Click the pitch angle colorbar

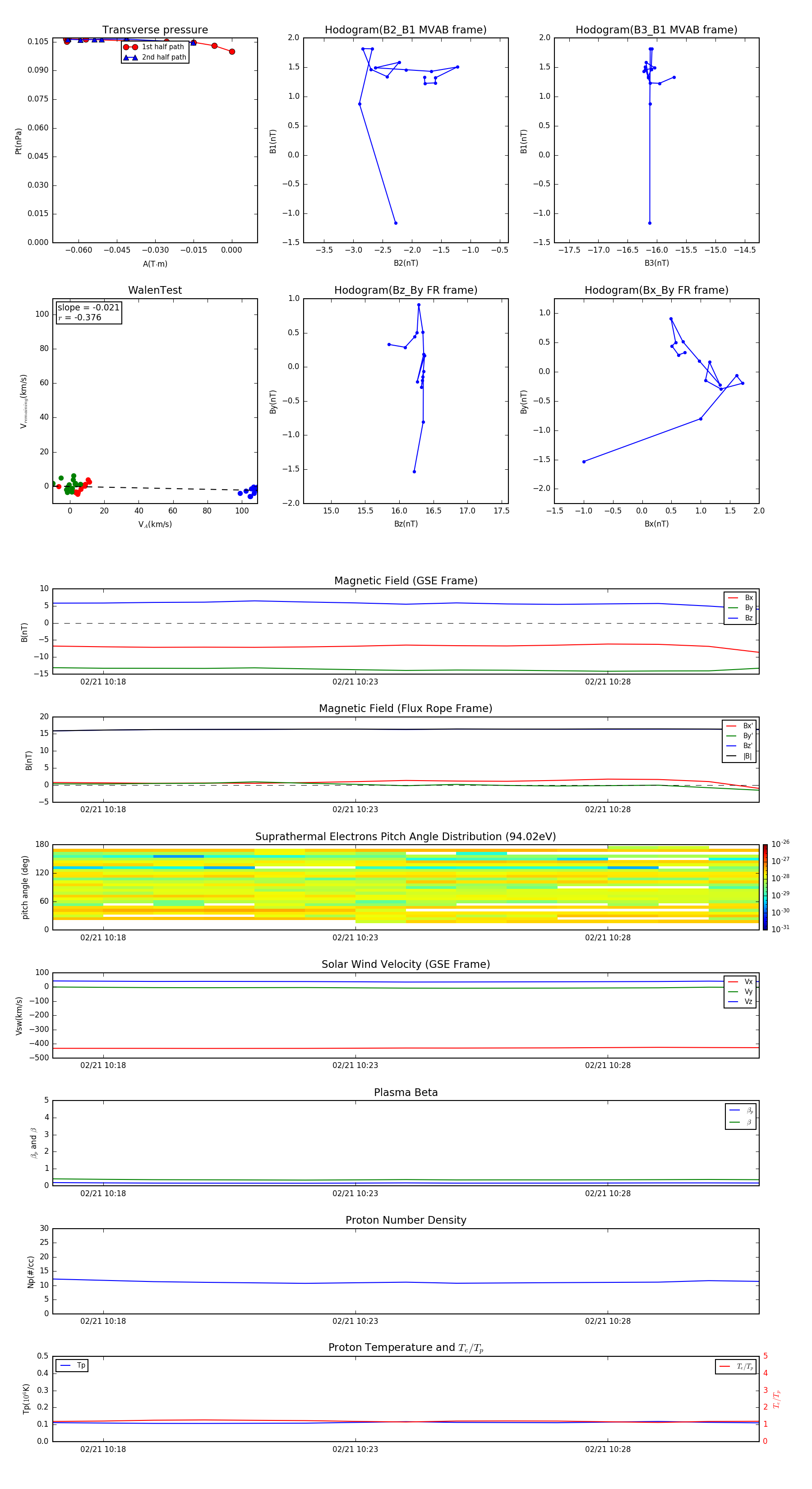[765, 887]
